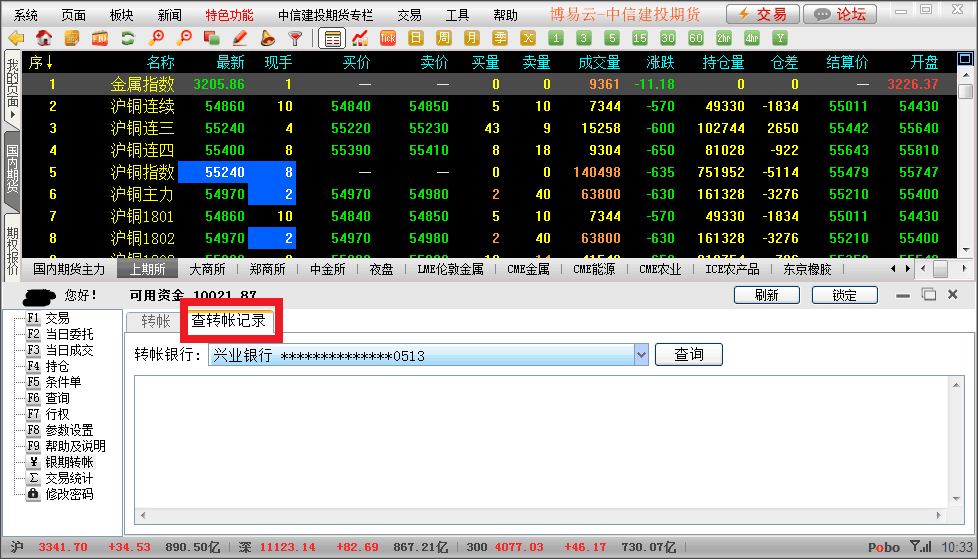Open the 特色功能 menu
Image resolution: width=978 pixels, height=559 pixels.
coord(229,15)
